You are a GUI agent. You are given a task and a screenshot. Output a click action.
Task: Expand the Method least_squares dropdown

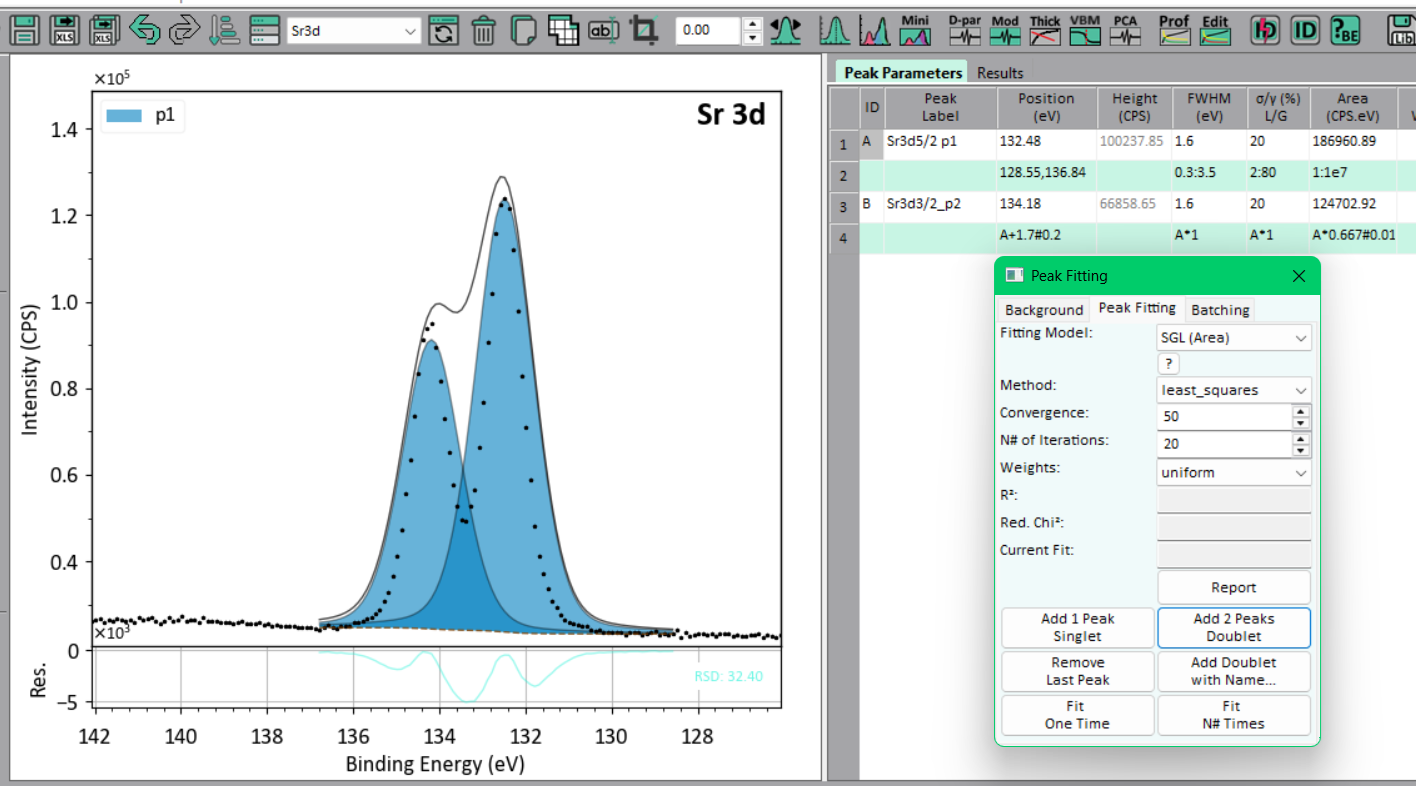pyautogui.click(x=1234, y=390)
